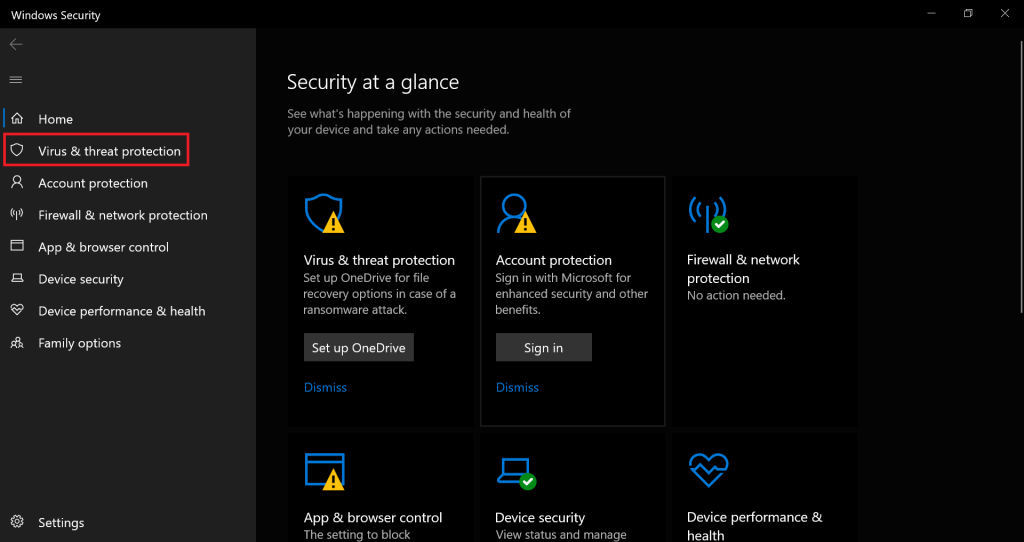Go to Account protection in sidebar
Screen dimensions: 1024x542
click(92, 183)
